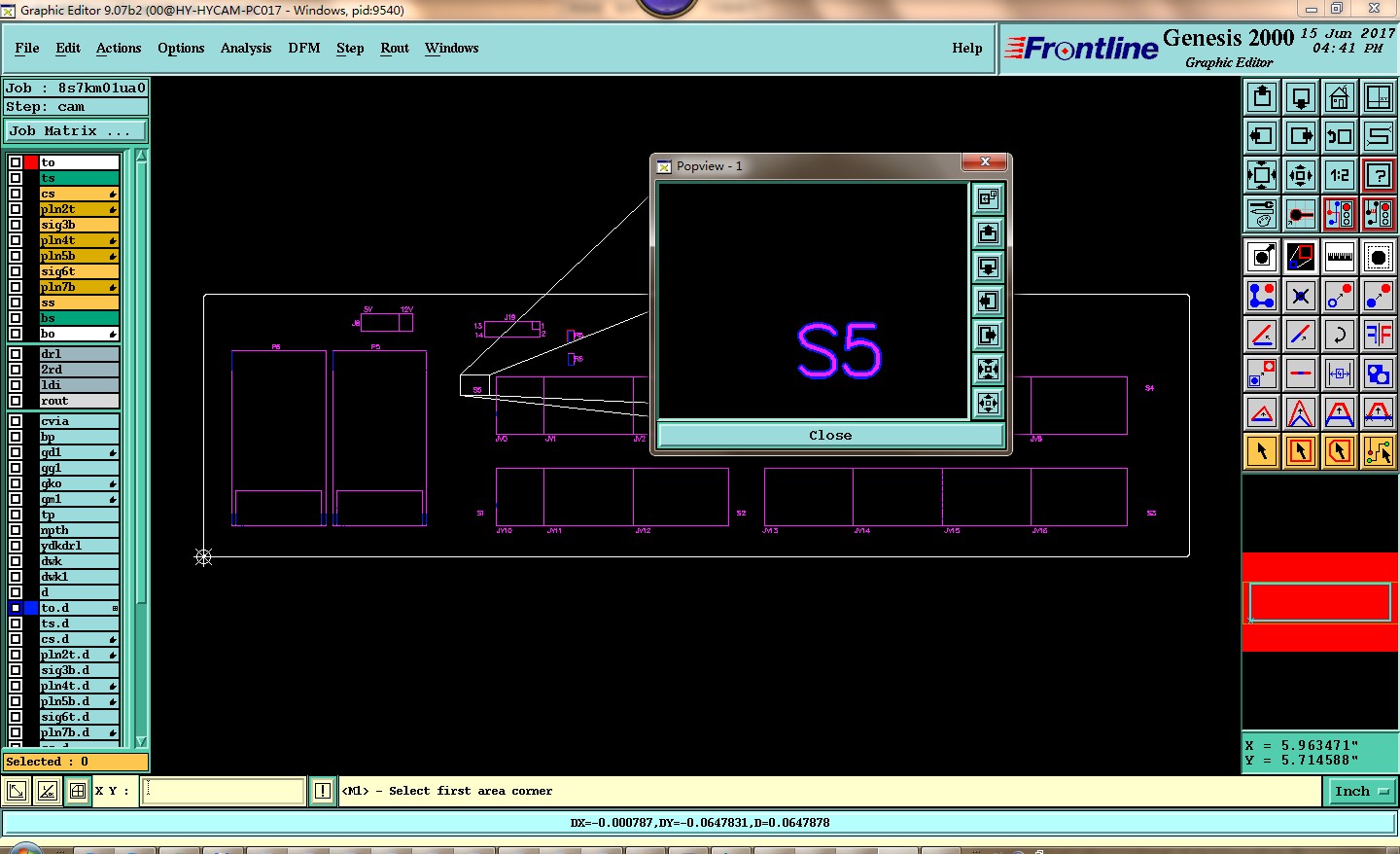This screenshot has height=854, width=1400.
Task: Click the zoom in arrows icon
Action: 1262,175
